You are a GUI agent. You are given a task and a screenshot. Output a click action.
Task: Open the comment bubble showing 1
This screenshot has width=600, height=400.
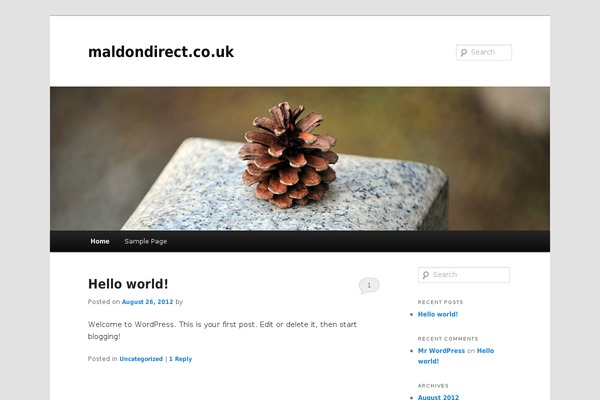click(x=369, y=286)
